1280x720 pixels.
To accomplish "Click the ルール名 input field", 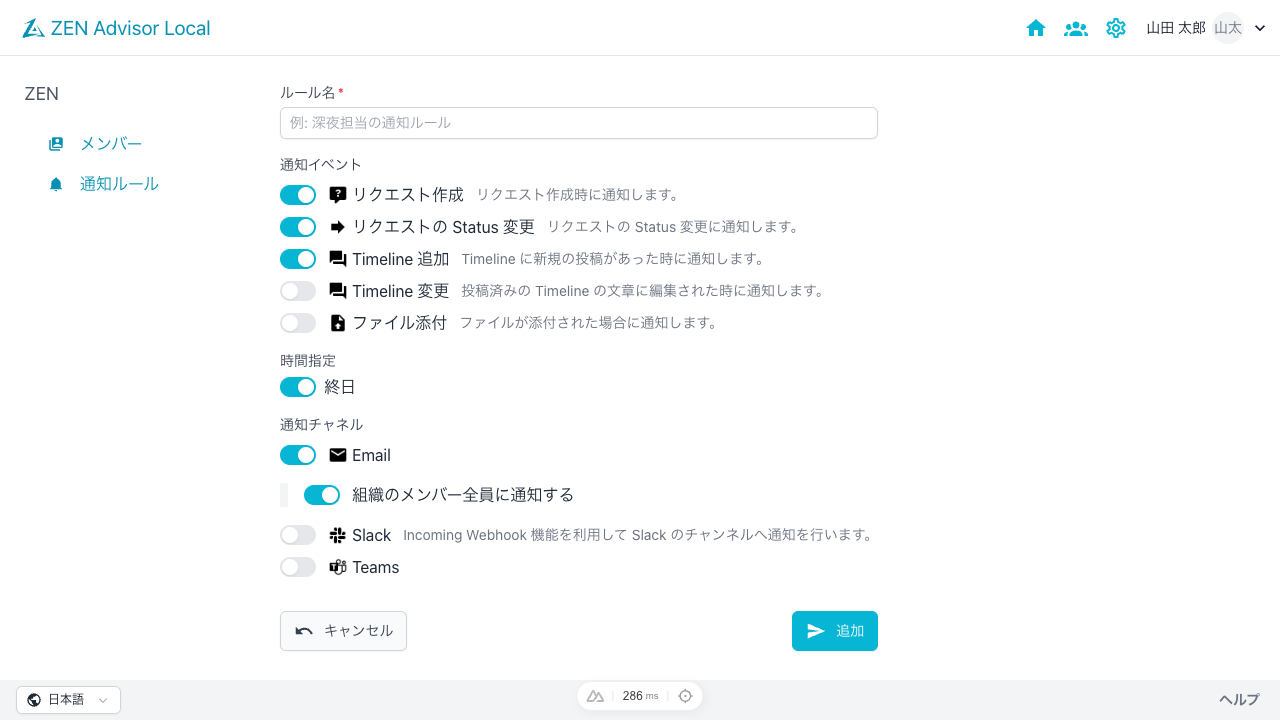I will 578,122.
